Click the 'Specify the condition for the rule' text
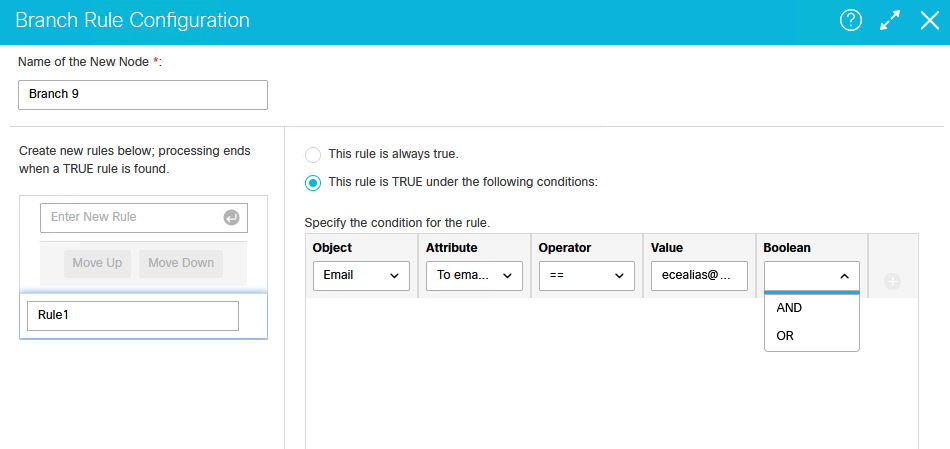This screenshot has width=950, height=449. (397, 223)
